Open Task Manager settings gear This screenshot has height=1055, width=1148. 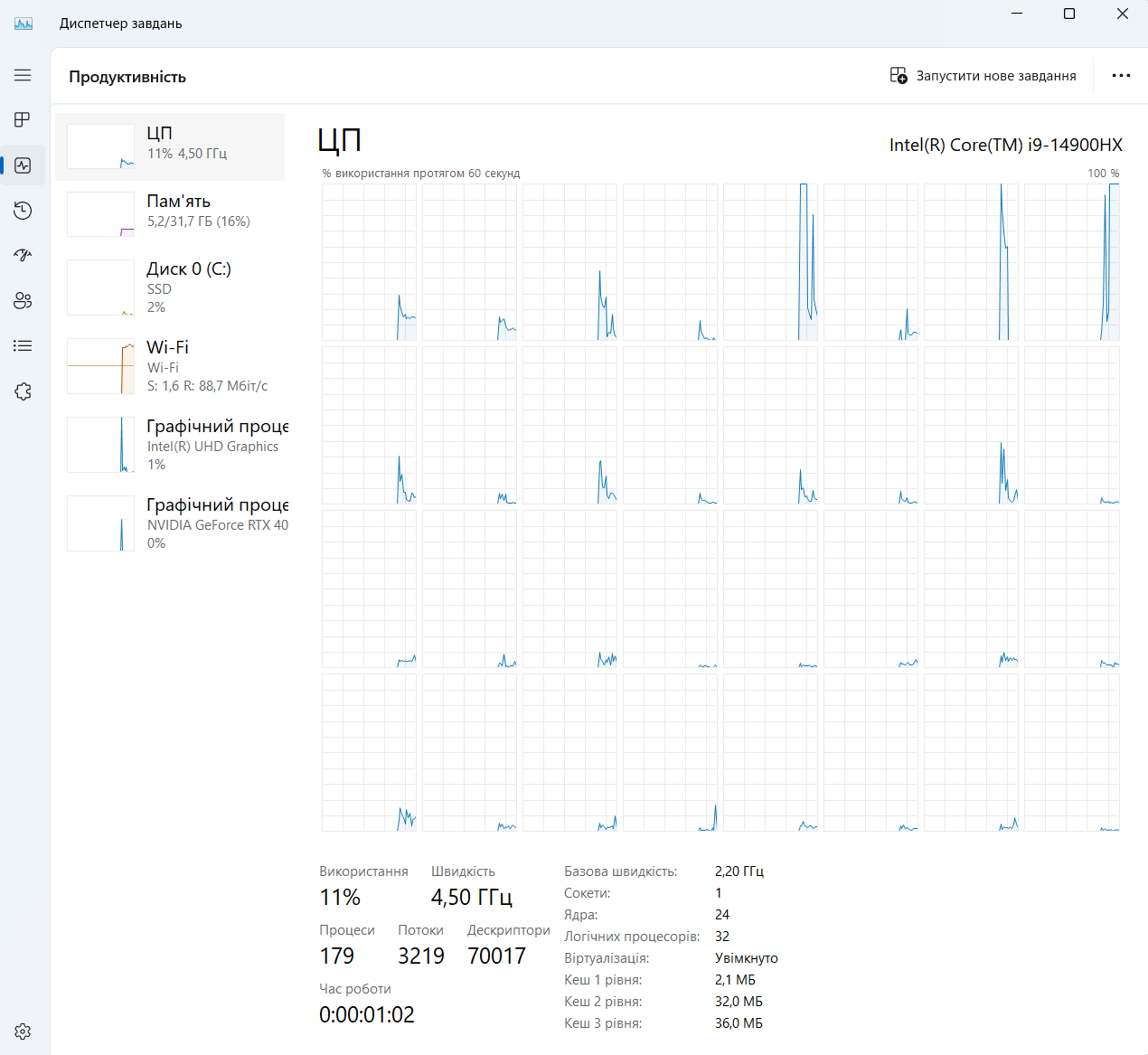pos(23,1031)
